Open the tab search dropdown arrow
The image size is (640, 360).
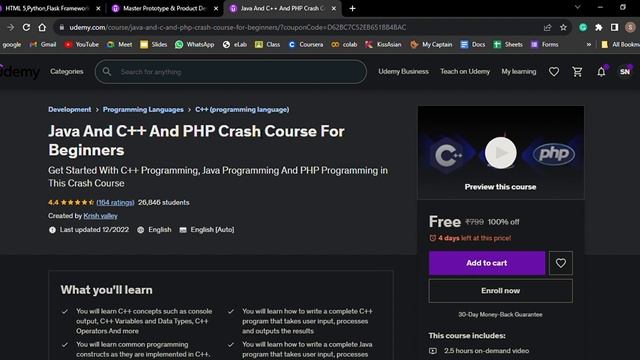pos(578,7)
